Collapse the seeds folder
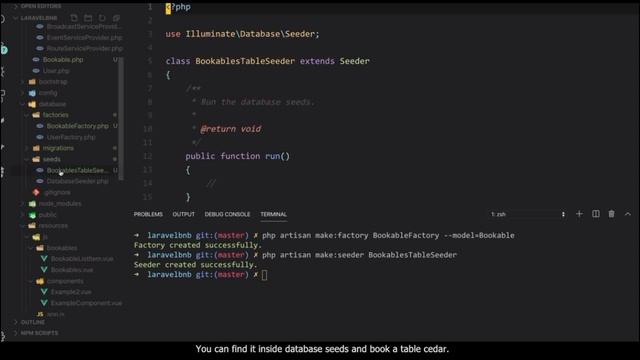This screenshot has width=640, height=360. coord(51,159)
